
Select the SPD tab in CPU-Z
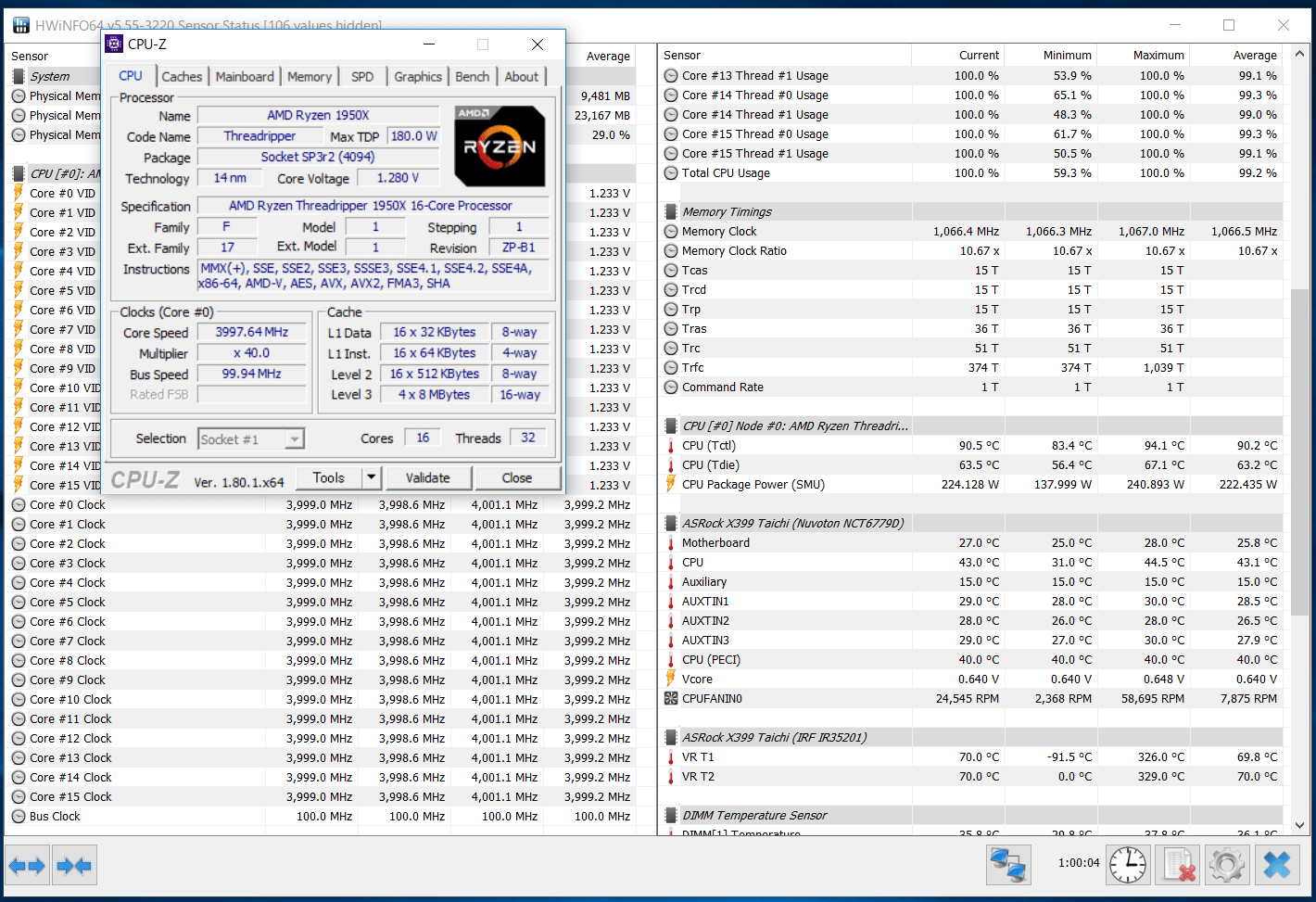tap(362, 77)
